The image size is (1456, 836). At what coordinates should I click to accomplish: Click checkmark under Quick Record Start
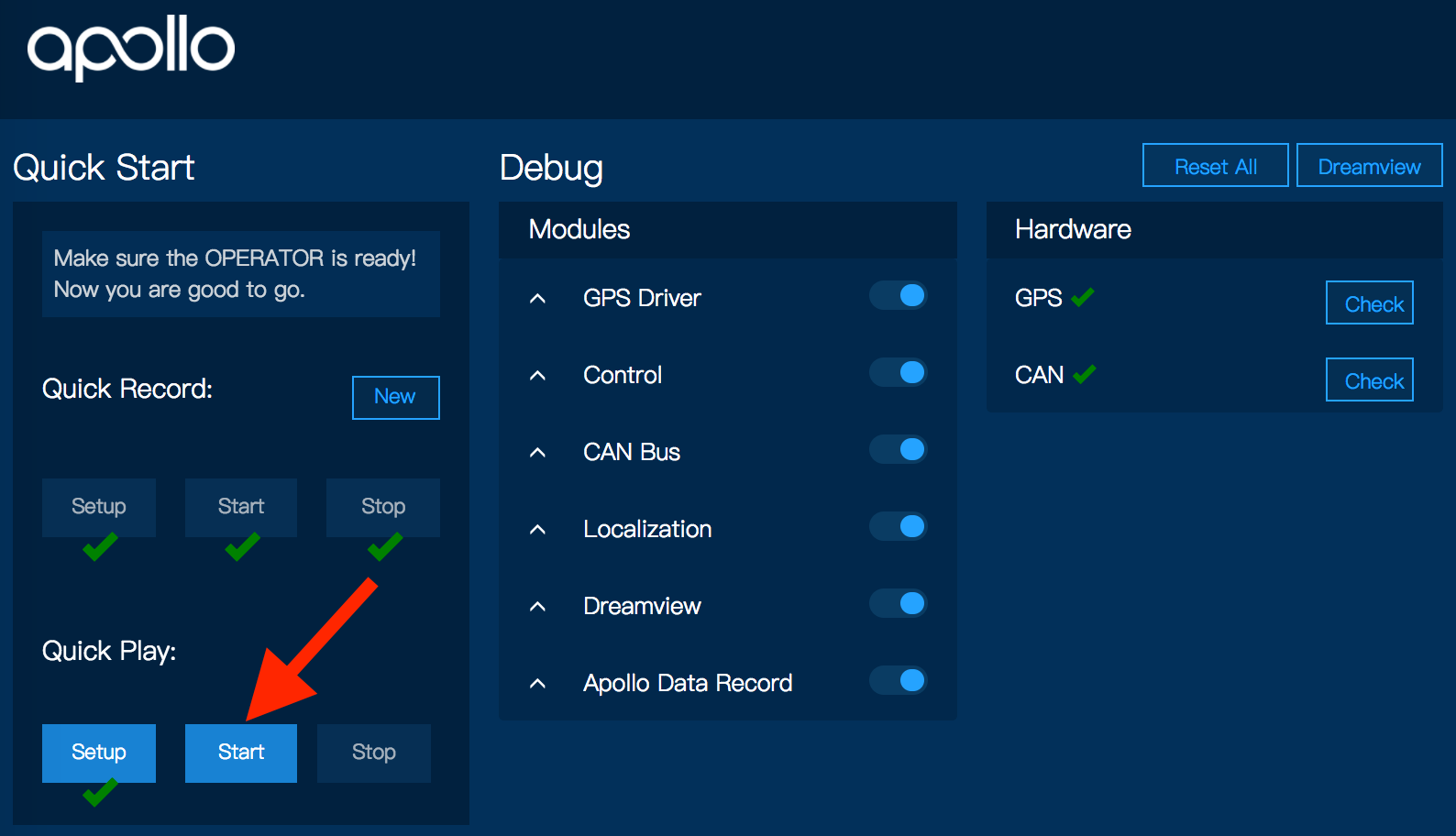pyautogui.click(x=242, y=547)
